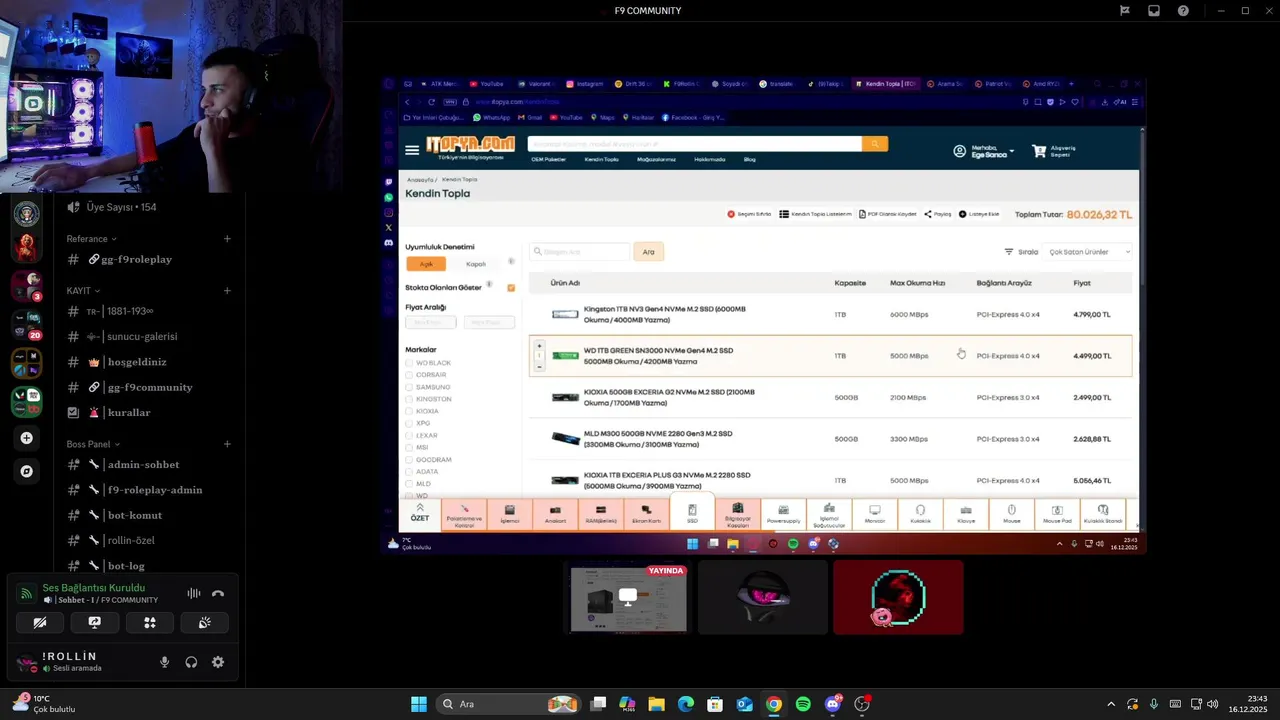
Task: Check KIOXIA brand filter
Action: pos(409,411)
